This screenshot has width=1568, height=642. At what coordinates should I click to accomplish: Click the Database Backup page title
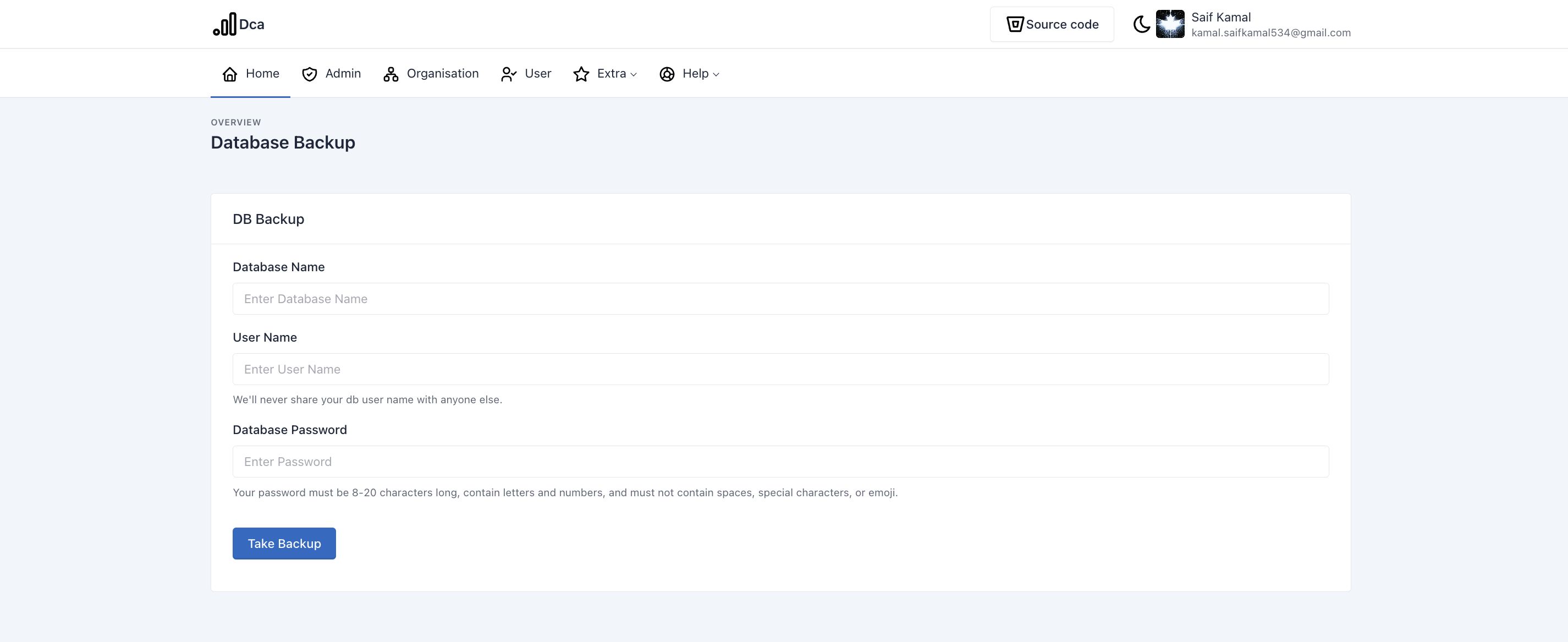click(283, 142)
